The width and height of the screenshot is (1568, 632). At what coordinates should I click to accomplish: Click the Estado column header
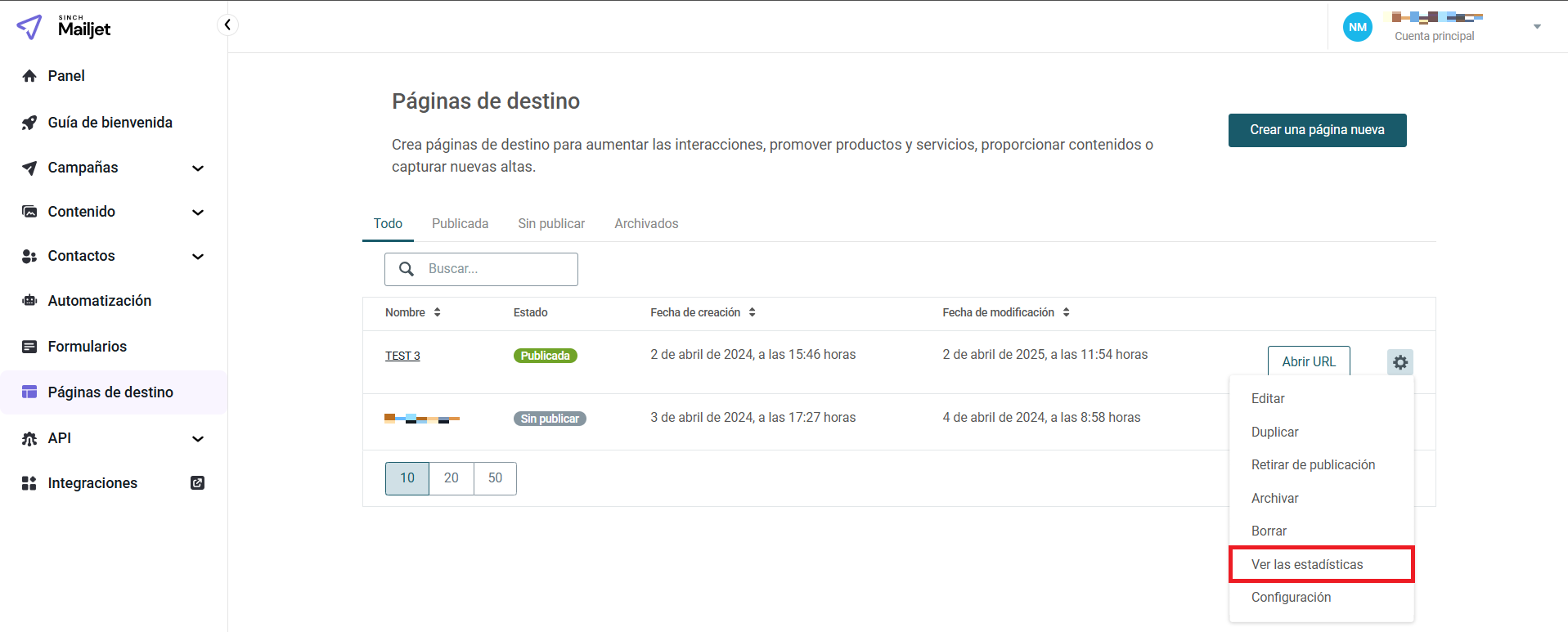tap(531, 312)
